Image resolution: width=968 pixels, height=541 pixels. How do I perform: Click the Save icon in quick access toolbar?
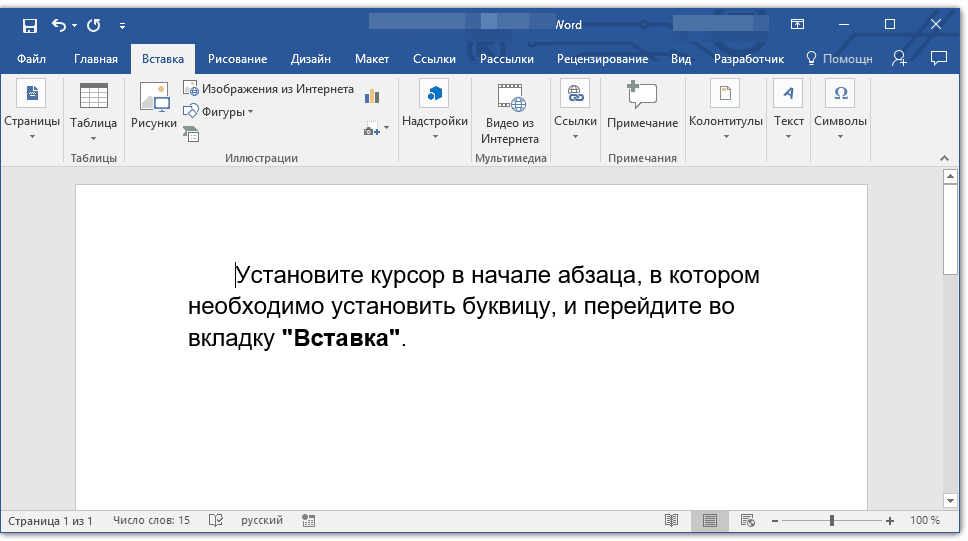pyautogui.click(x=29, y=25)
